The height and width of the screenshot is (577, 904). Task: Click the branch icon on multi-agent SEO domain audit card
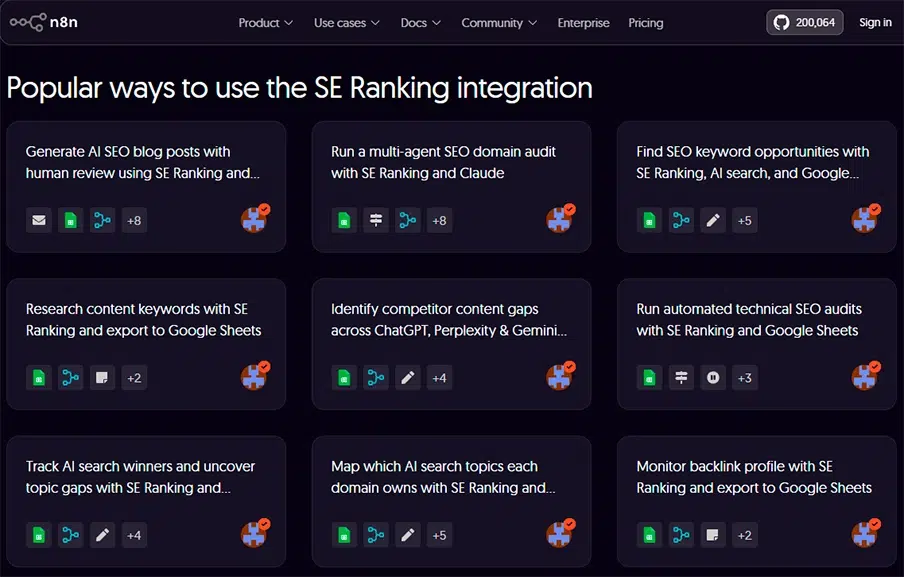pyautogui.click(x=408, y=220)
